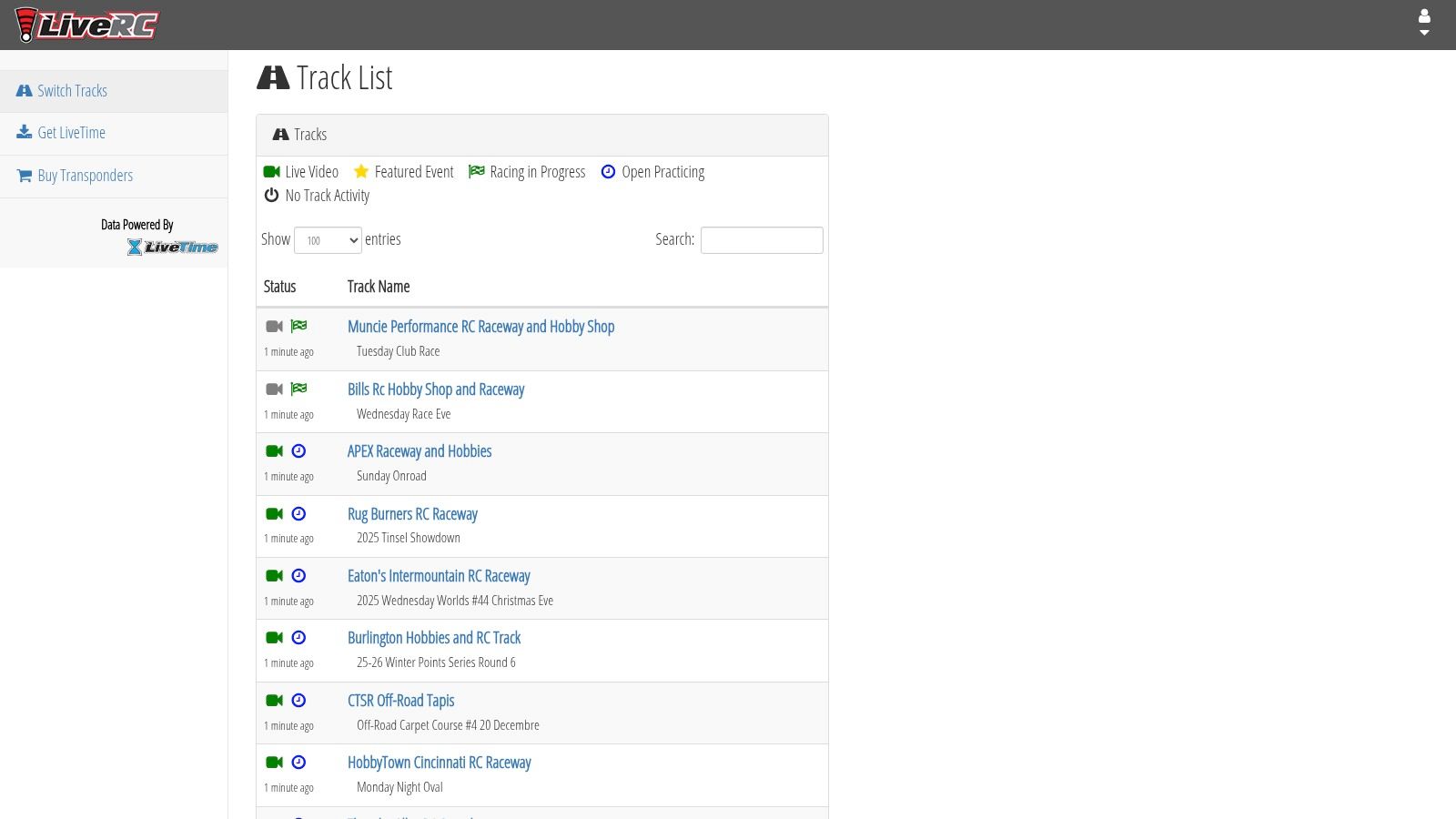Open the Show entries dropdown
This screenshot has width=1456, height=819.
(x=328, y=240)
